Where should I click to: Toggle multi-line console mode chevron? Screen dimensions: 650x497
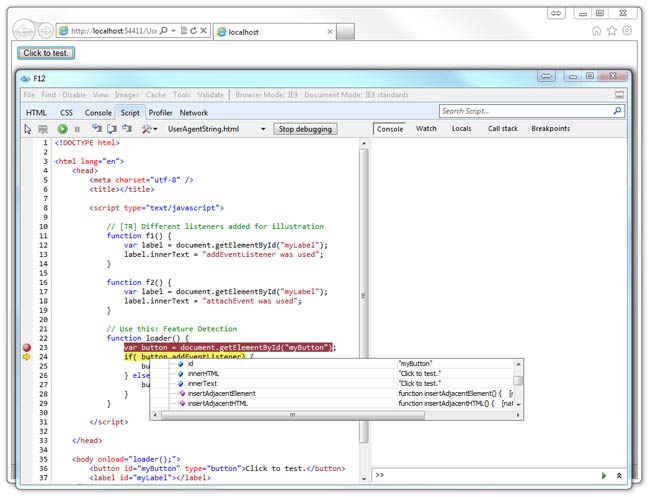tap(619, 475)
